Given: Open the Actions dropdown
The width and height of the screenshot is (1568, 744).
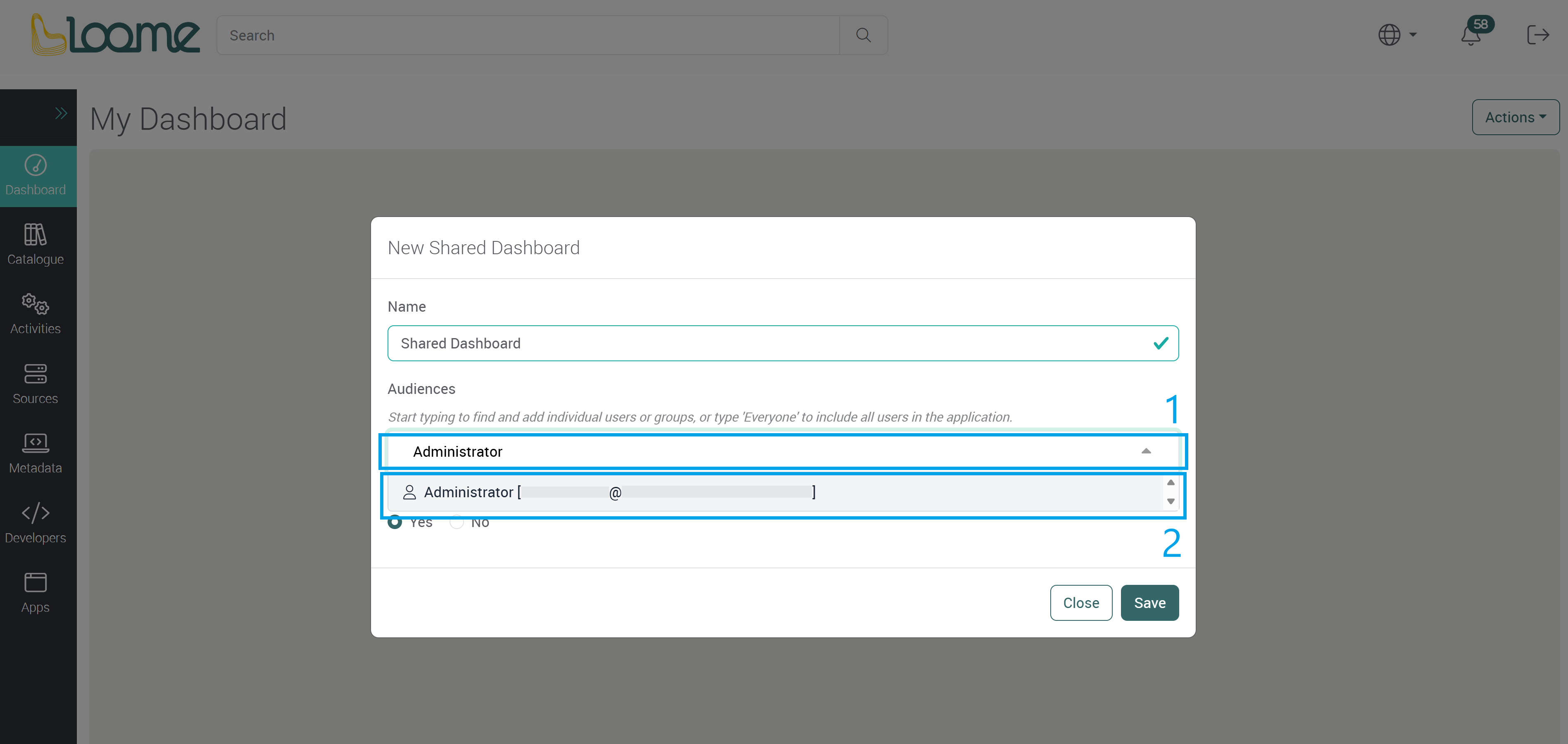Looking at the screenshot, I should pyautogui.click(x=1515, y=117).
